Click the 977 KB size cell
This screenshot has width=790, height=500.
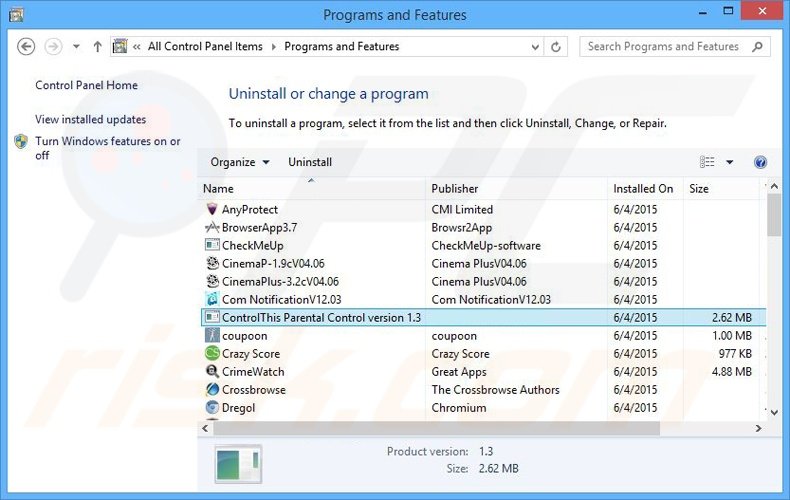(x=735, y=354)
